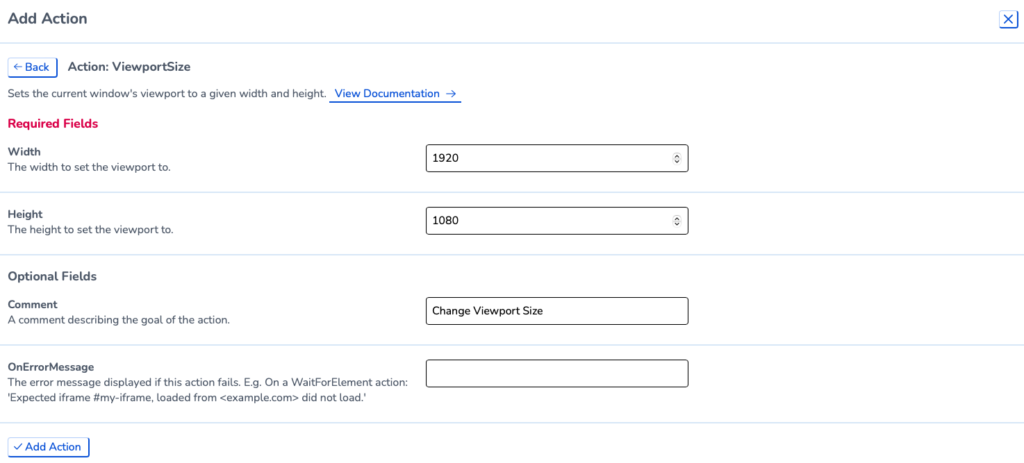Increase the Width value with stepper up arrow
This screenshot has width=1024, height=463.
(x=677, y=155)
